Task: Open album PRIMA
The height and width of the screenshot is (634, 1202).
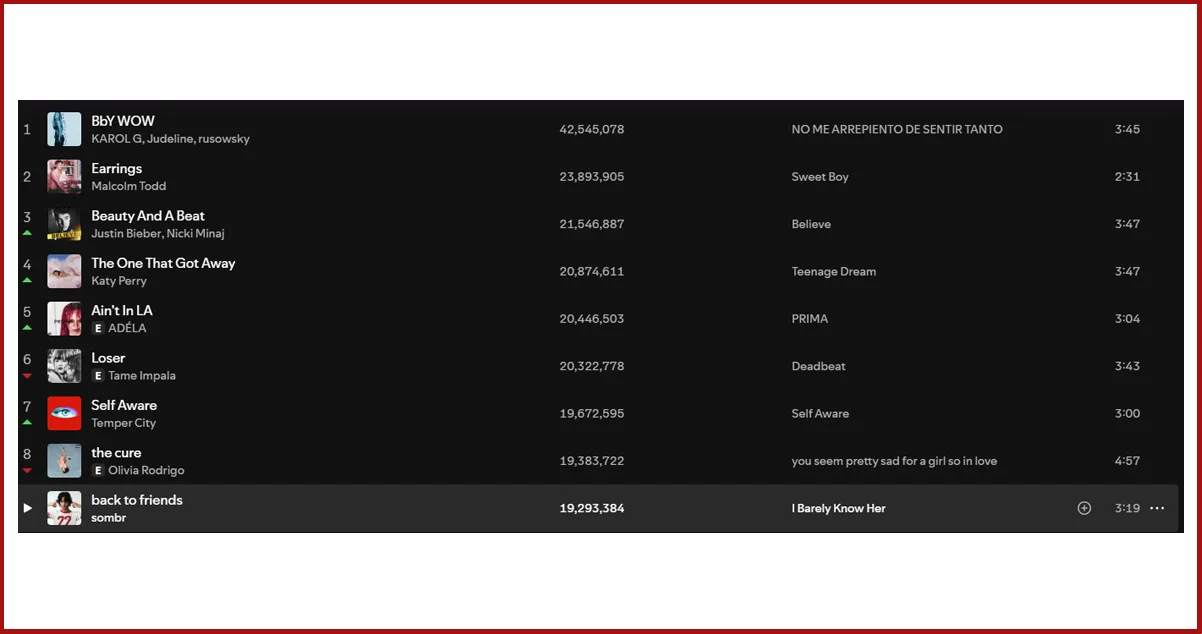Action: tap(810, 319)
